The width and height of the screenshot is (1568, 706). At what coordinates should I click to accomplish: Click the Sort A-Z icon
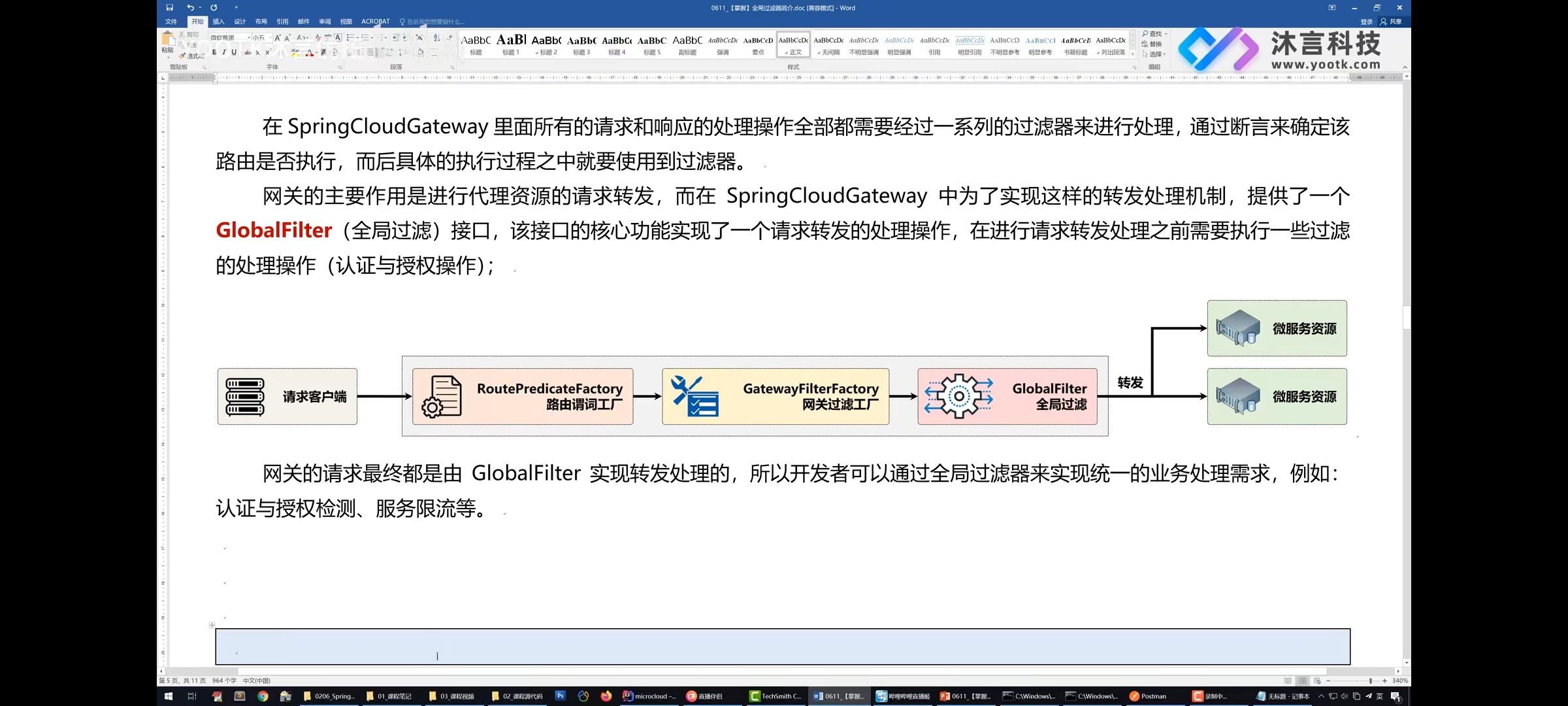click(x=436, y=38)
